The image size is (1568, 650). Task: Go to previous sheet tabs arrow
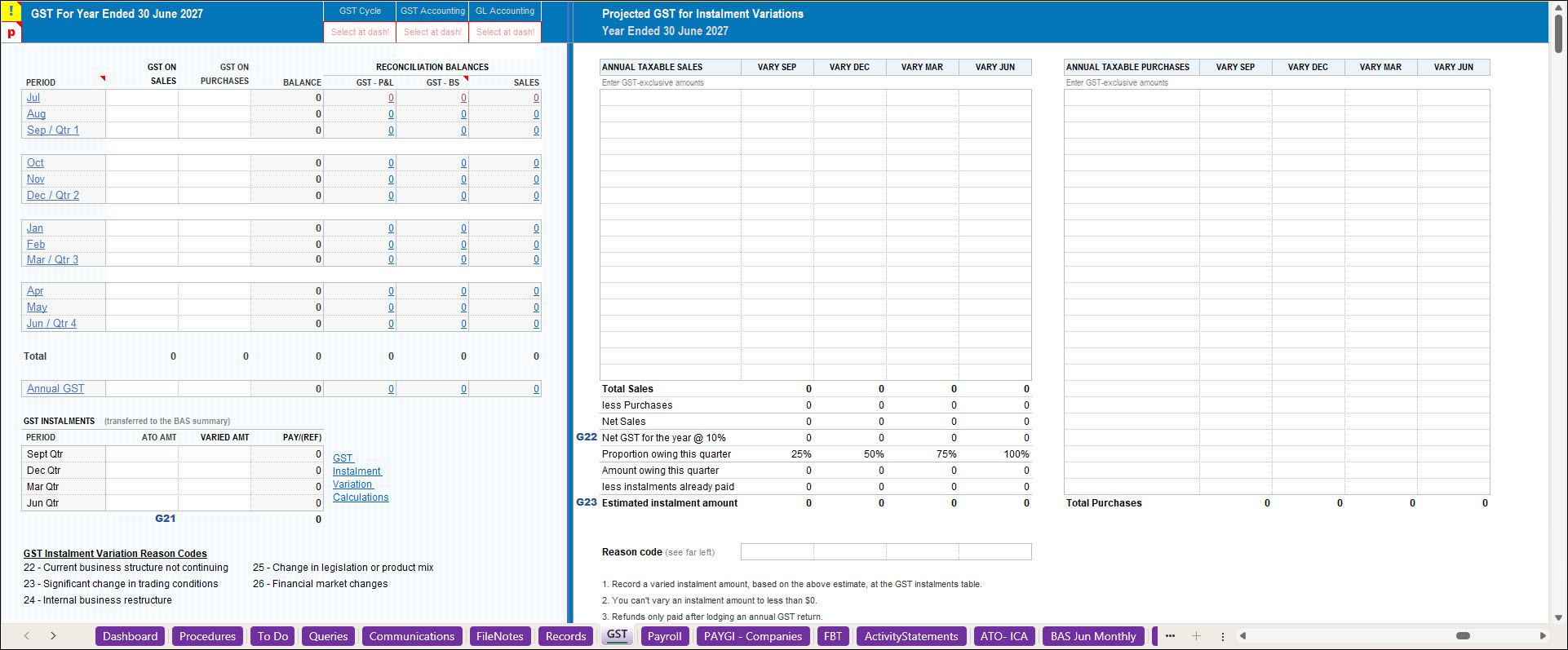click(27, 636)
